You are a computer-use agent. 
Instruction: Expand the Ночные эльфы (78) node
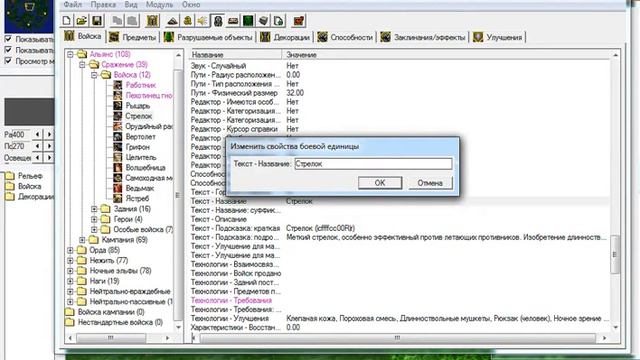click(70, 271)
